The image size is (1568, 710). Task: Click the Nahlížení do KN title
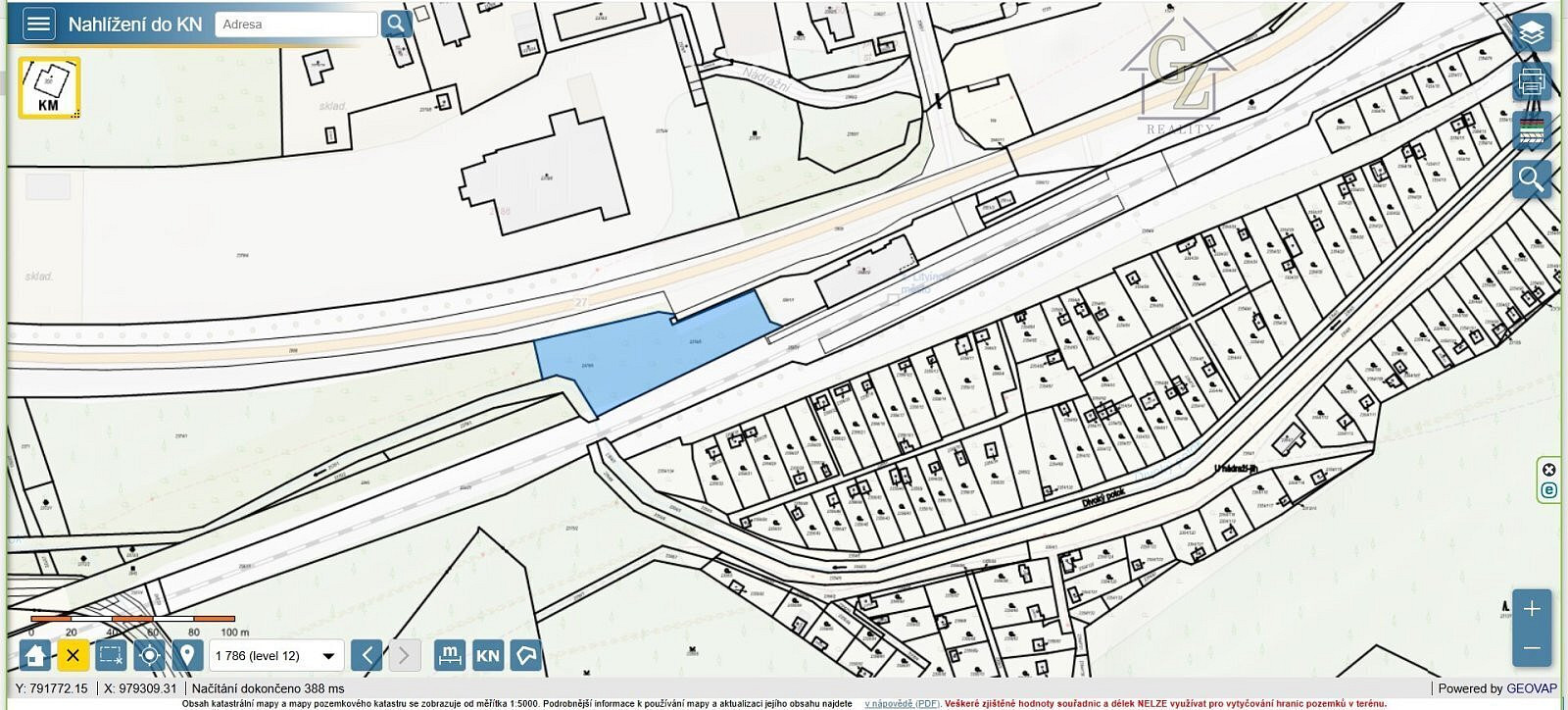135,25
